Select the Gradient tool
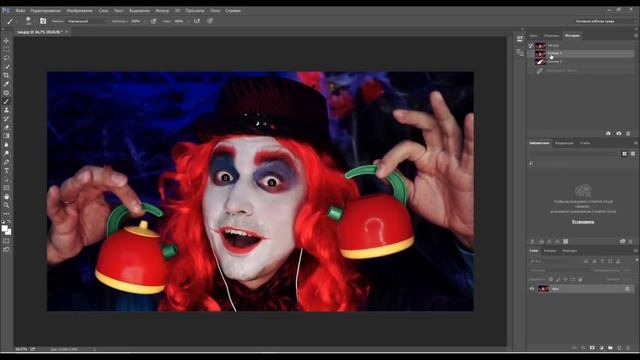The height and width of the screenshot is (360, 640). click(6, 136)
